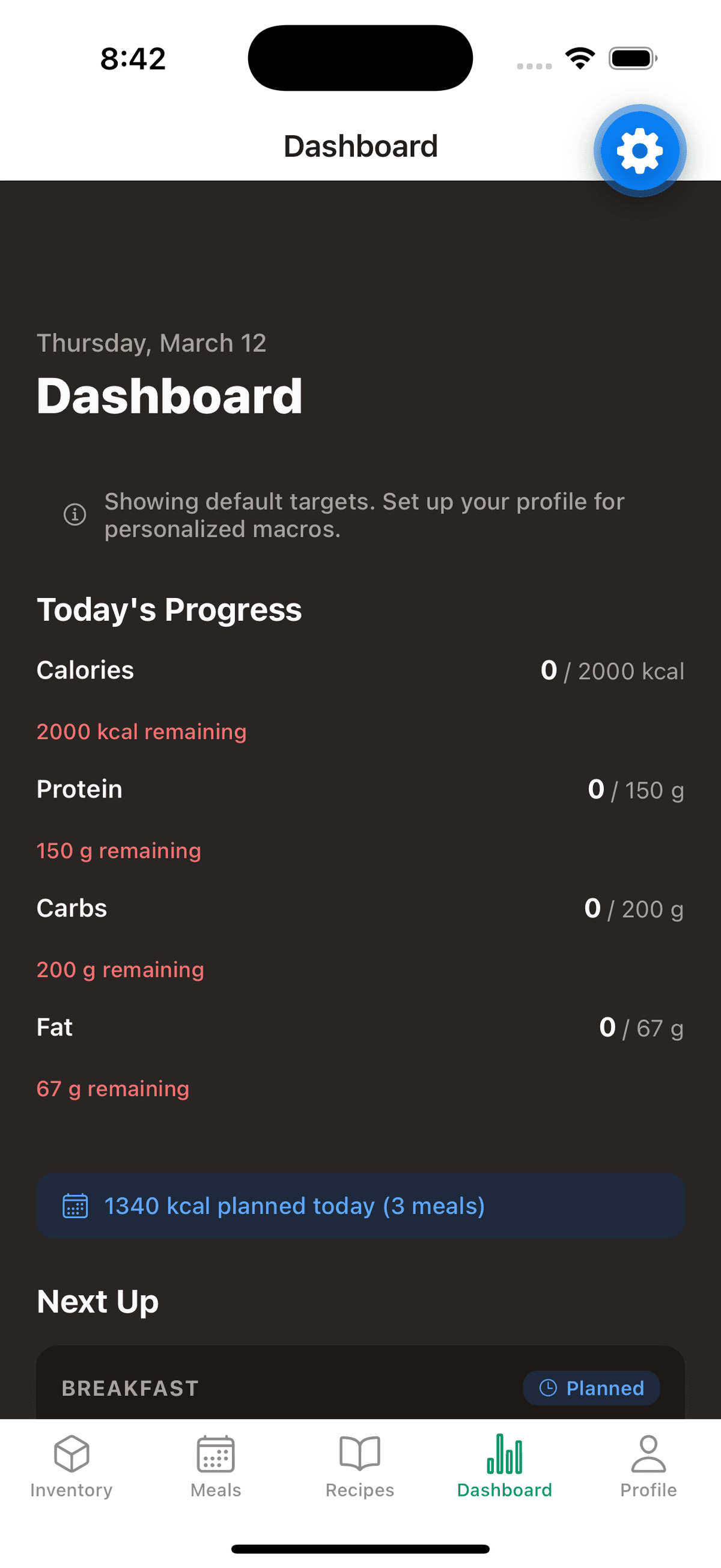Tap the calendar icon in planned banner

[x=76, y=1206]
